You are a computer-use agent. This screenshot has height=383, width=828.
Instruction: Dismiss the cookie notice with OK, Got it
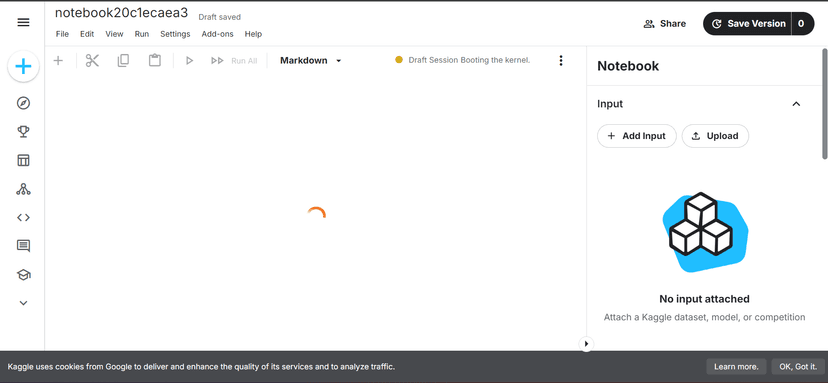(x=798, y=367)
